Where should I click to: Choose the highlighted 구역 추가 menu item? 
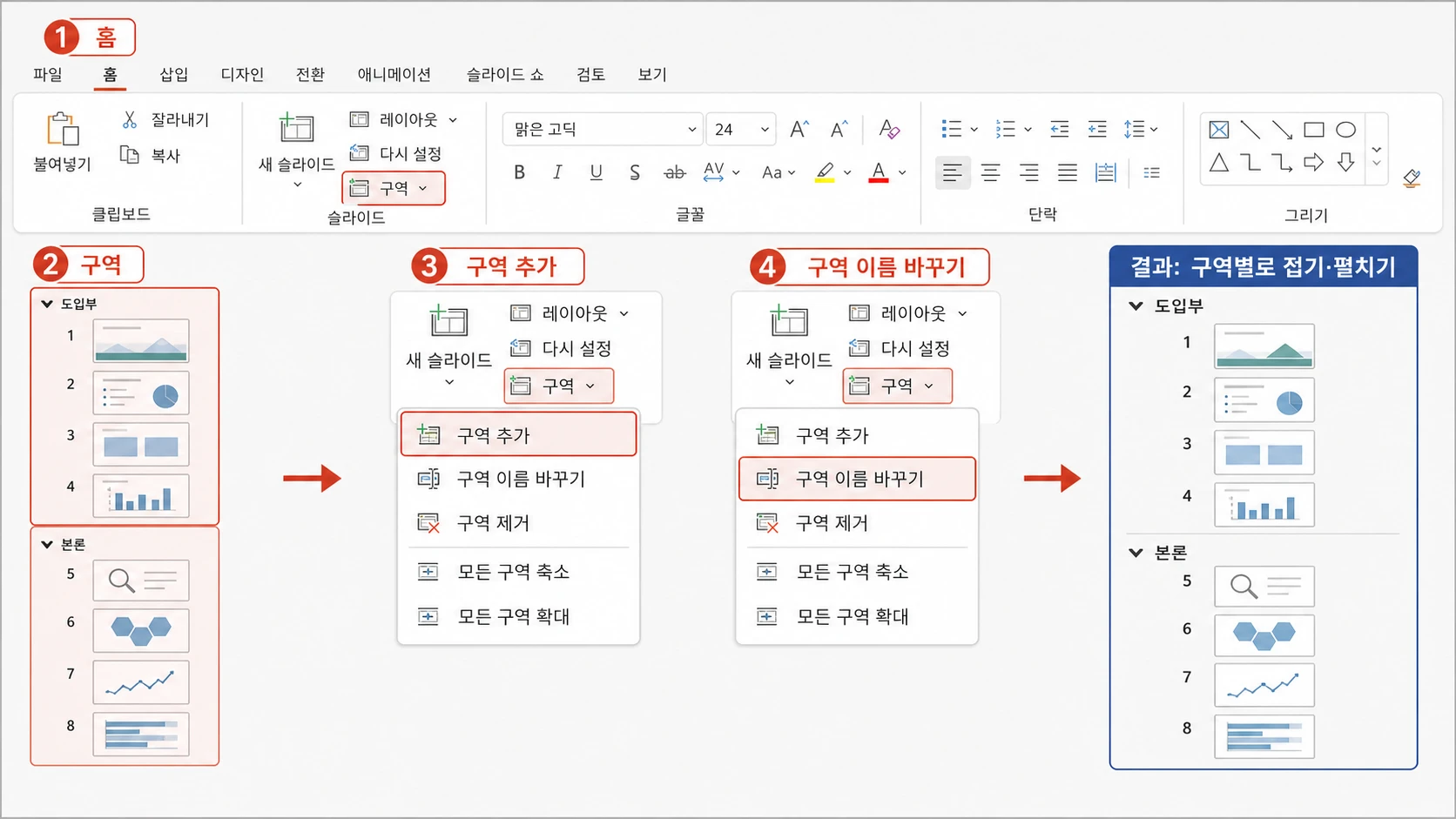pos(519,434)
